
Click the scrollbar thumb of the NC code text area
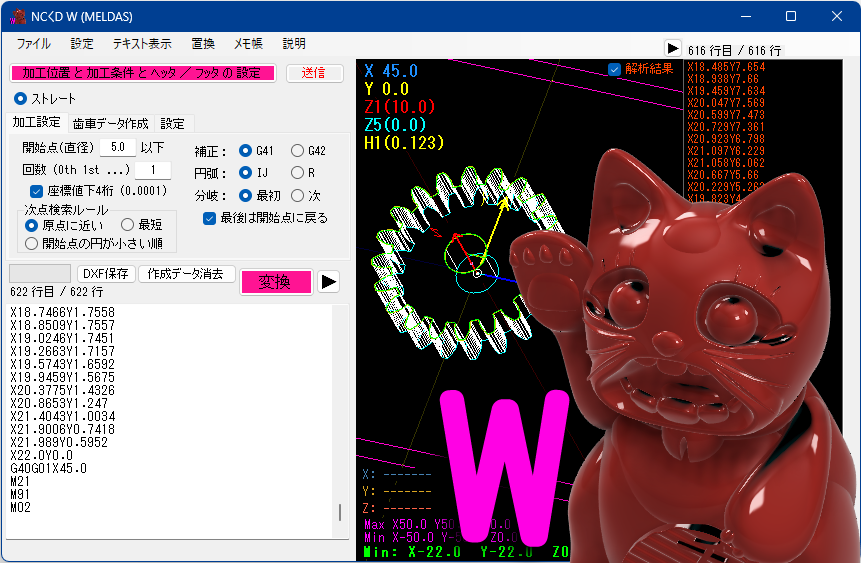tap(340, 512)
